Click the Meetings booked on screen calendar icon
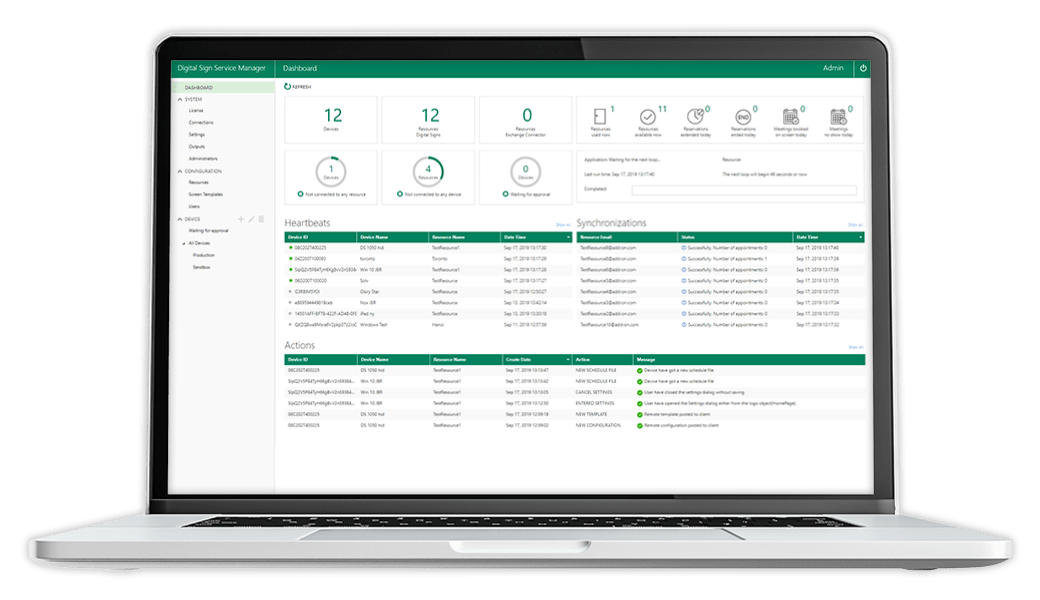Image resolution: width=1040 pixels, height=600 pixels. (789, 114)
